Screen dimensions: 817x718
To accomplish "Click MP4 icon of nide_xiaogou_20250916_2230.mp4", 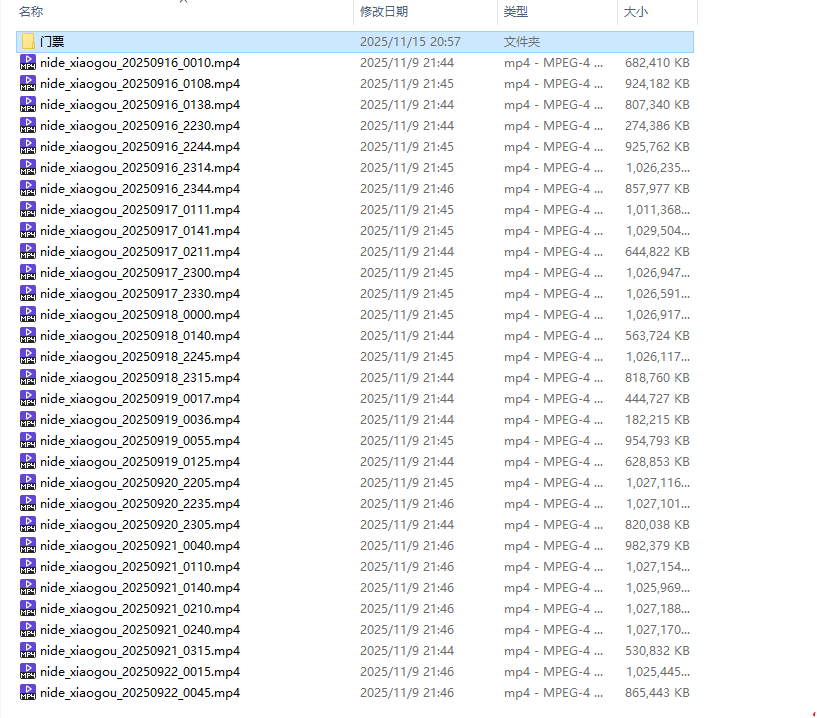I will click(x=27, y=126).
